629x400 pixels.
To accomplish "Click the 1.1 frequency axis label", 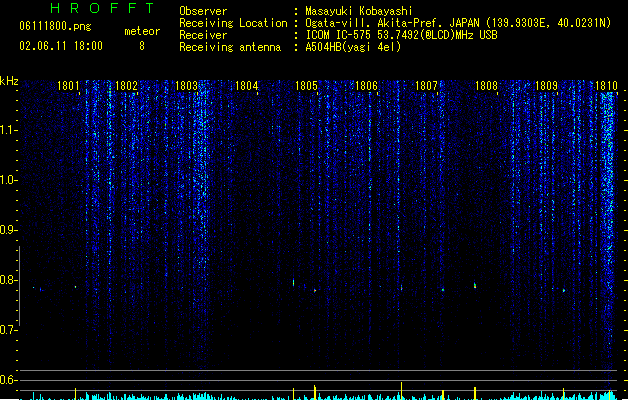I will 8,130.
